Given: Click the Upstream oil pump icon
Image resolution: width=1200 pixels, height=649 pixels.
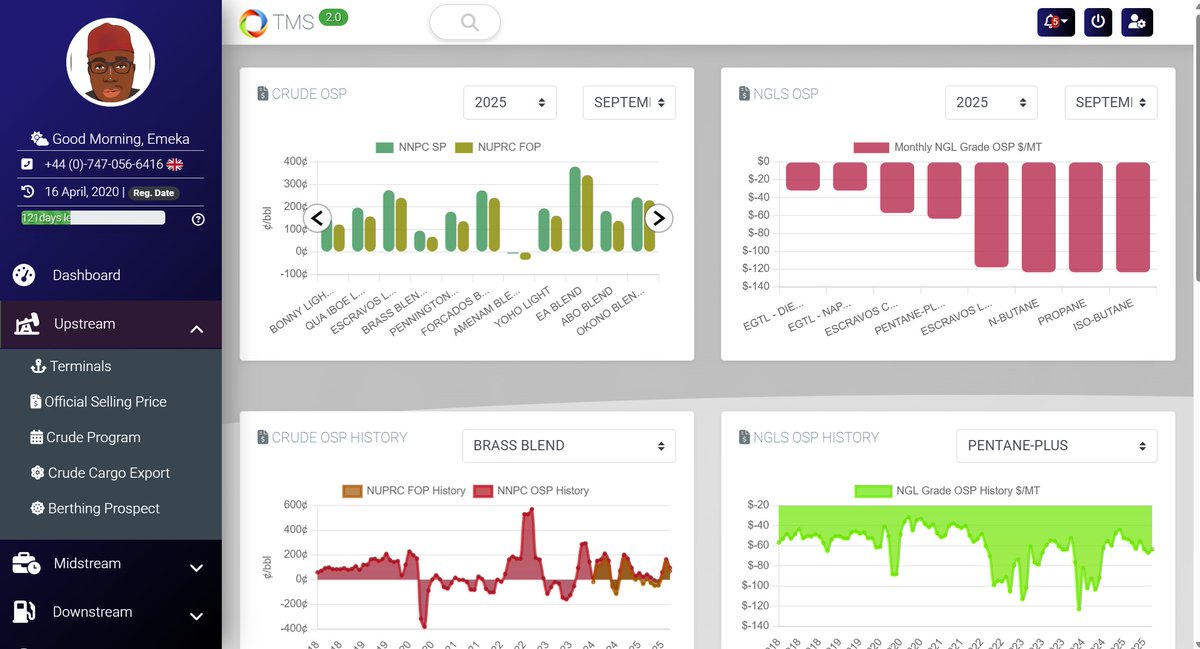Looking at the screenshot, I should coord(27,324).
